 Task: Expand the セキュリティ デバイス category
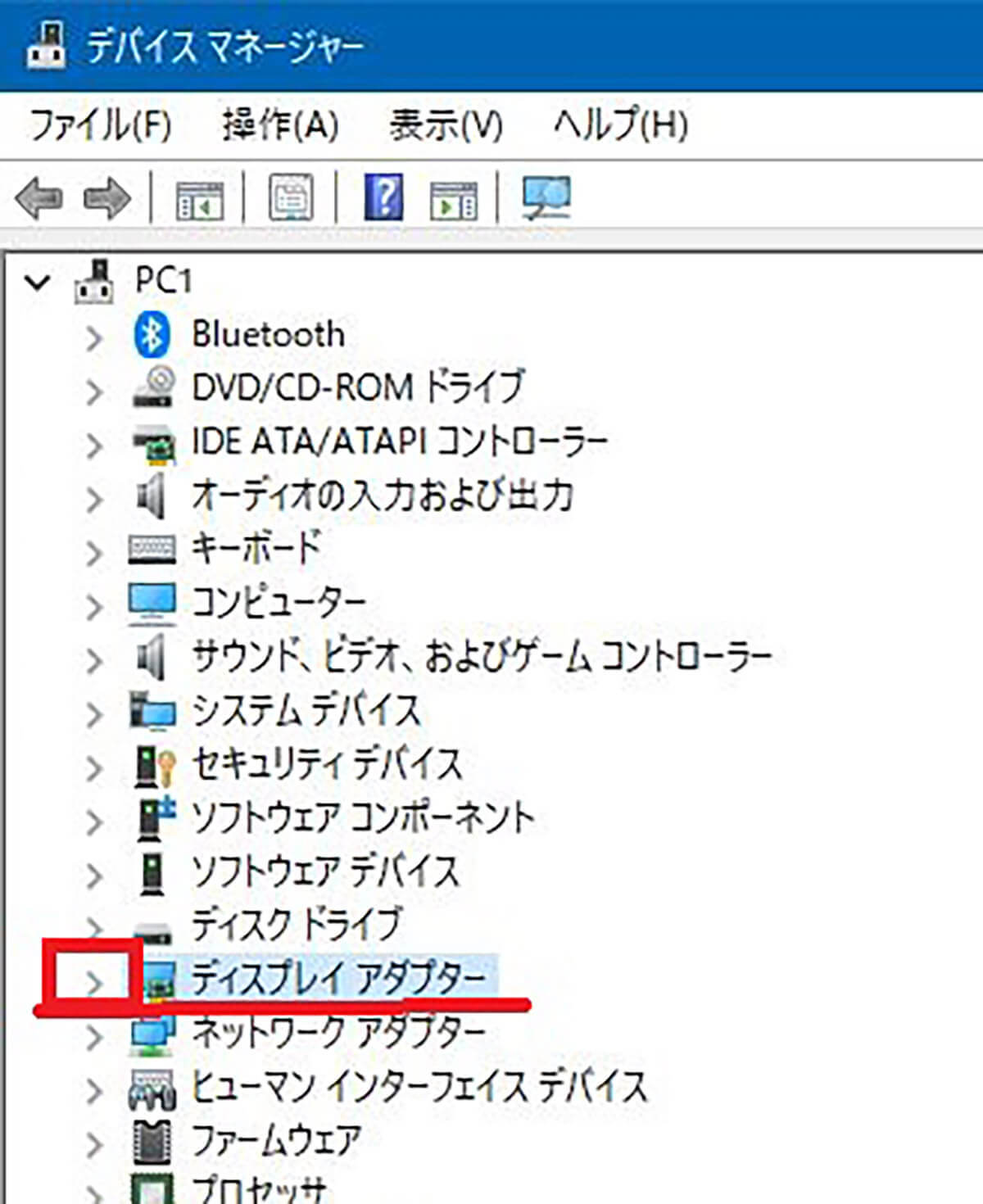[x=95, y=767]
